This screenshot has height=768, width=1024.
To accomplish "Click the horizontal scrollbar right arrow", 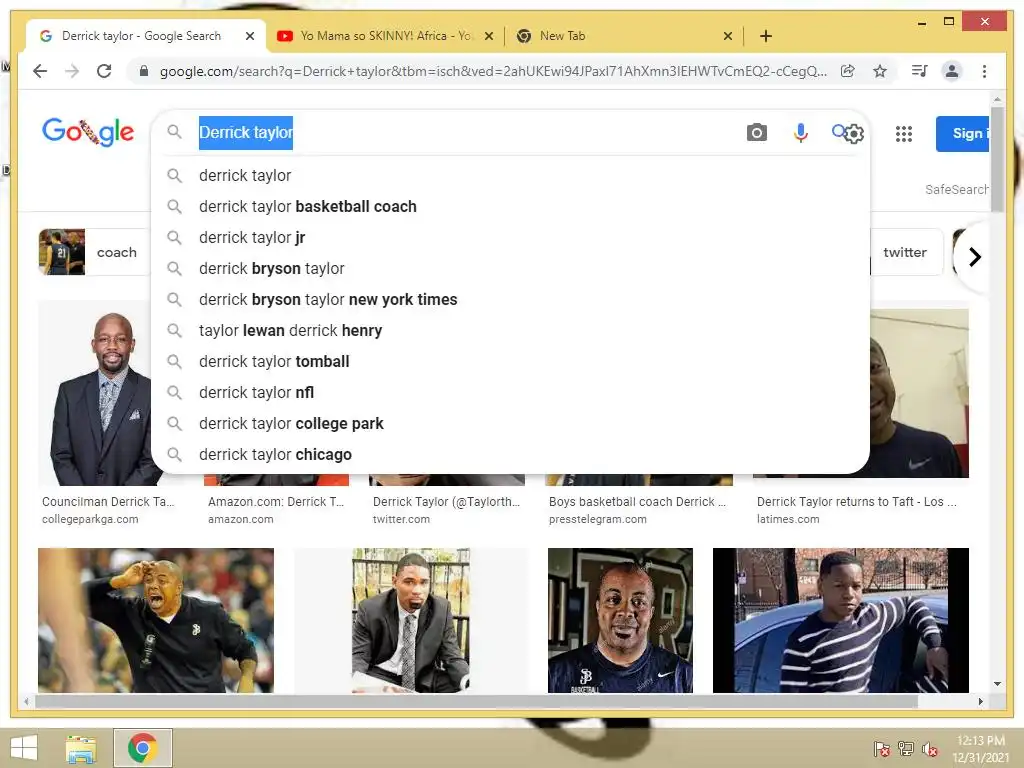I will 980,701.
